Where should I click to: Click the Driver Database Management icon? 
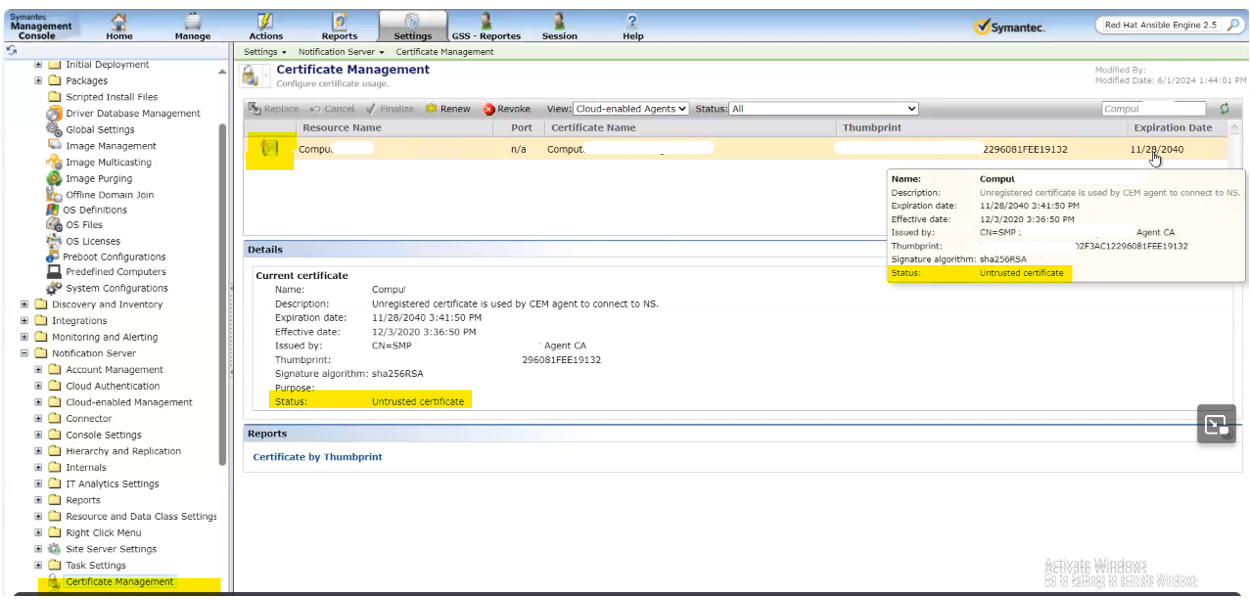click(x=54, y=114)
